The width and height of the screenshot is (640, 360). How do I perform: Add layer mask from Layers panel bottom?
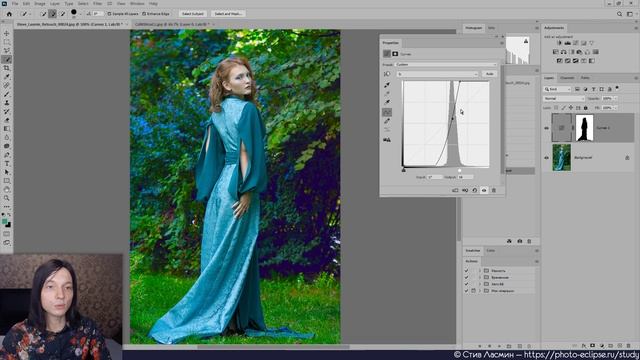593,346
